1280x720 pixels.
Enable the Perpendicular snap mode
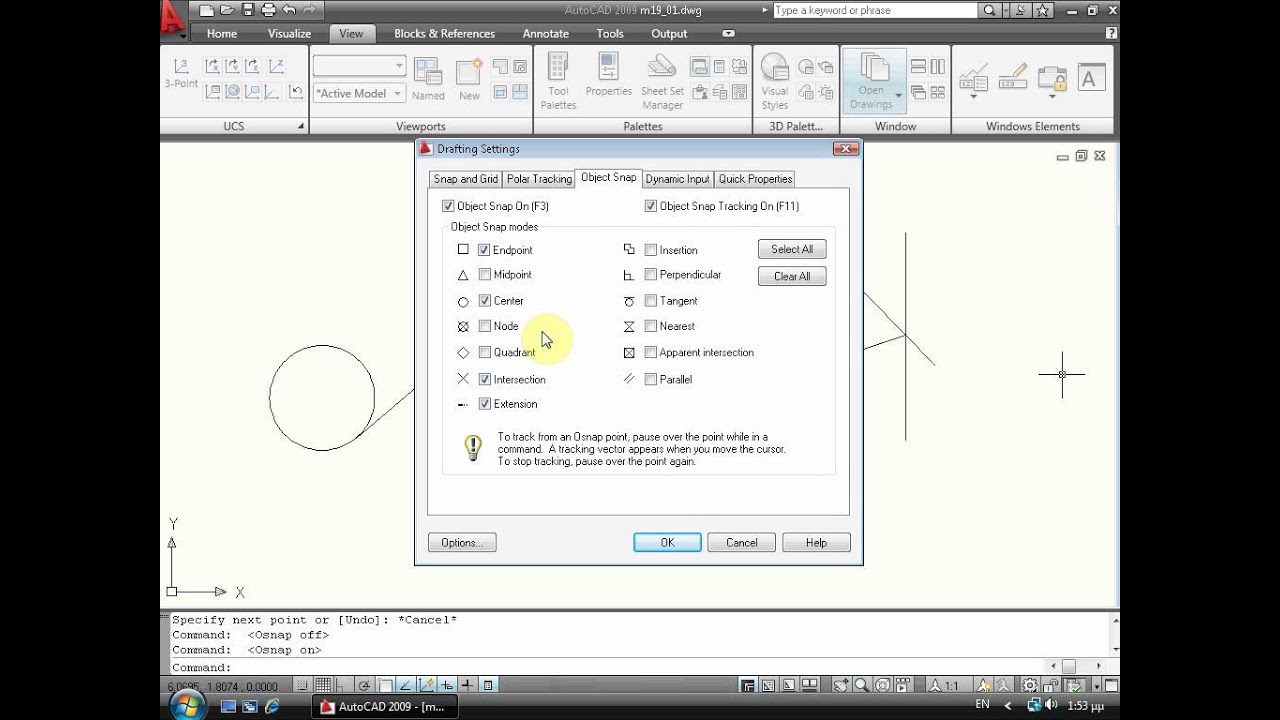(651, 274)
